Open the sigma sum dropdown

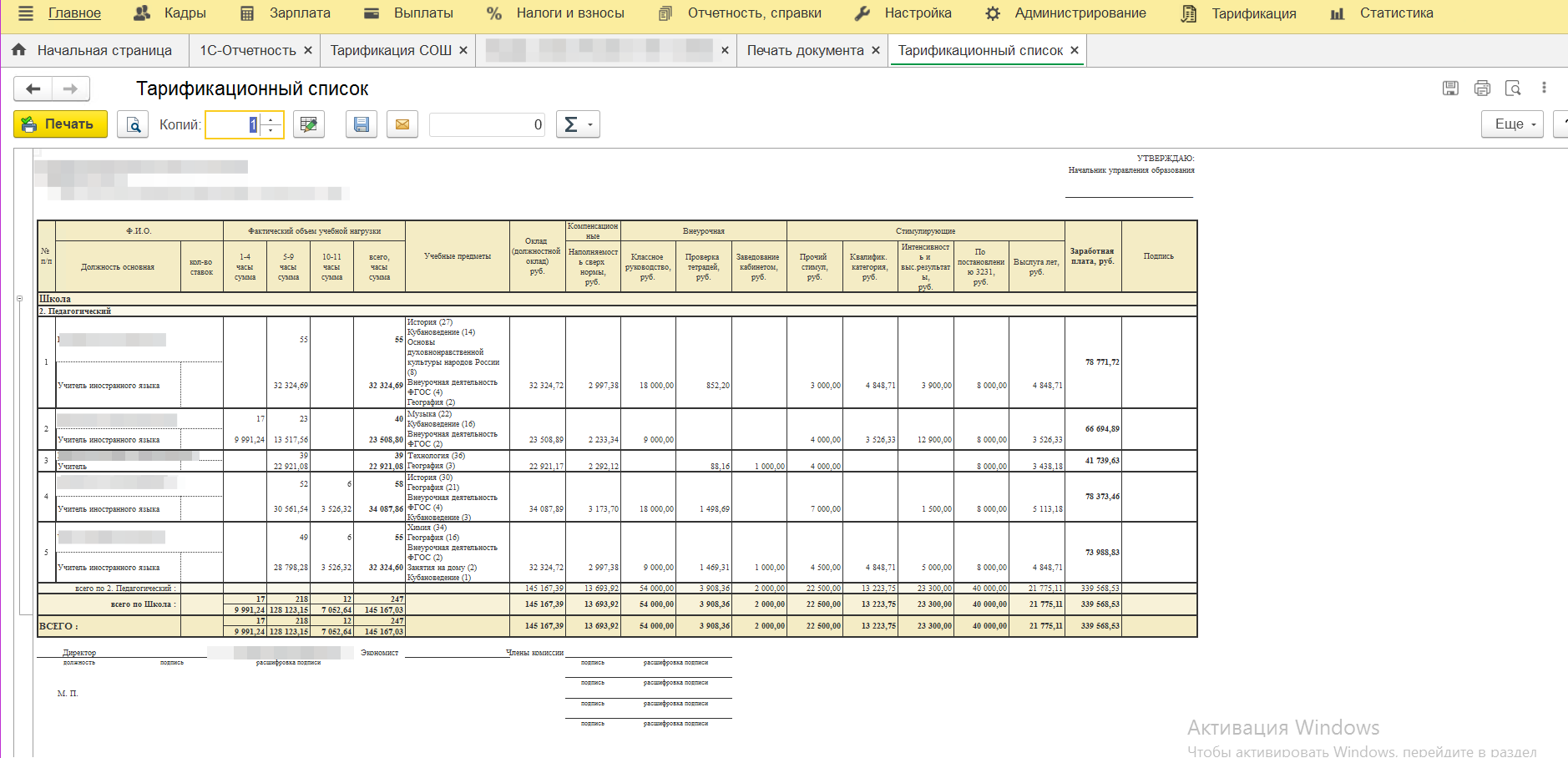click(578, 124)
